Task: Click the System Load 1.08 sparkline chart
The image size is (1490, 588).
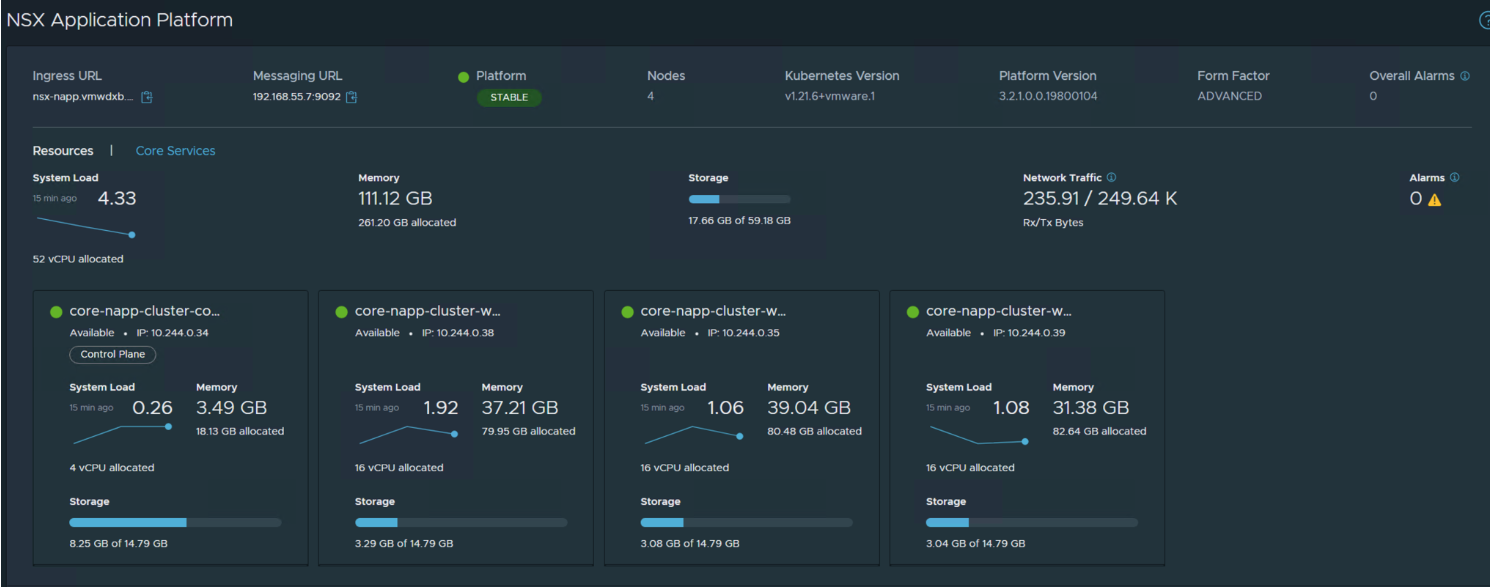Action: coord(978,434)
